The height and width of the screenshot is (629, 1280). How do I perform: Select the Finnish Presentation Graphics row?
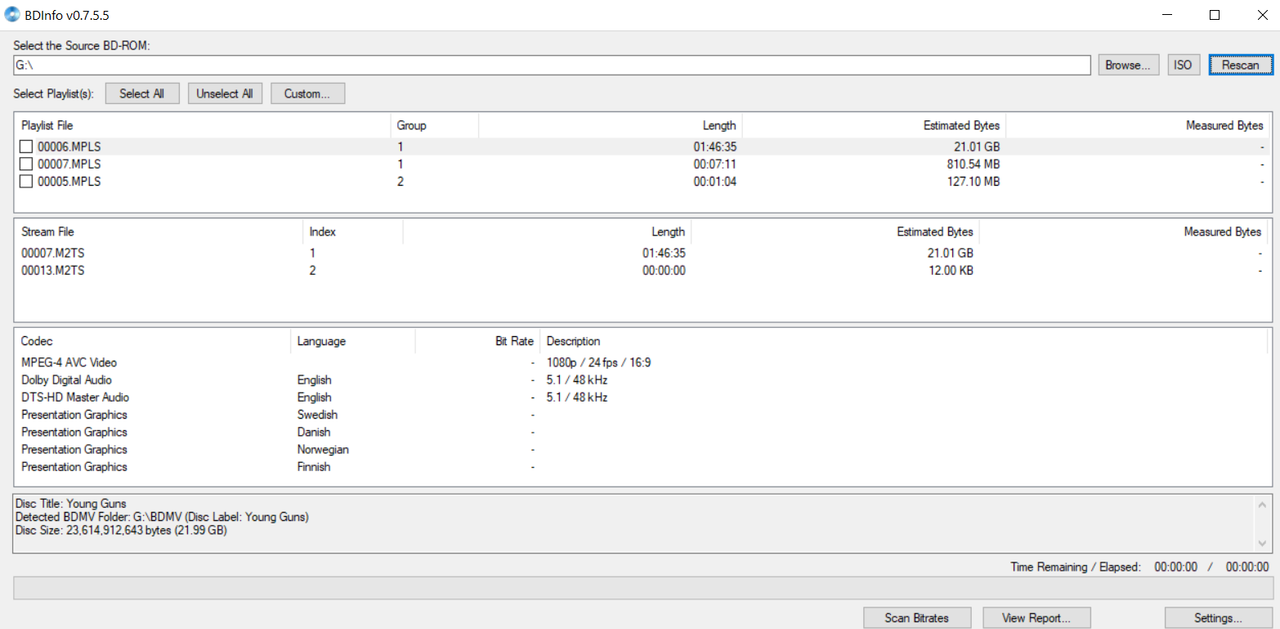pyautogui.click(x=642, y=467)
